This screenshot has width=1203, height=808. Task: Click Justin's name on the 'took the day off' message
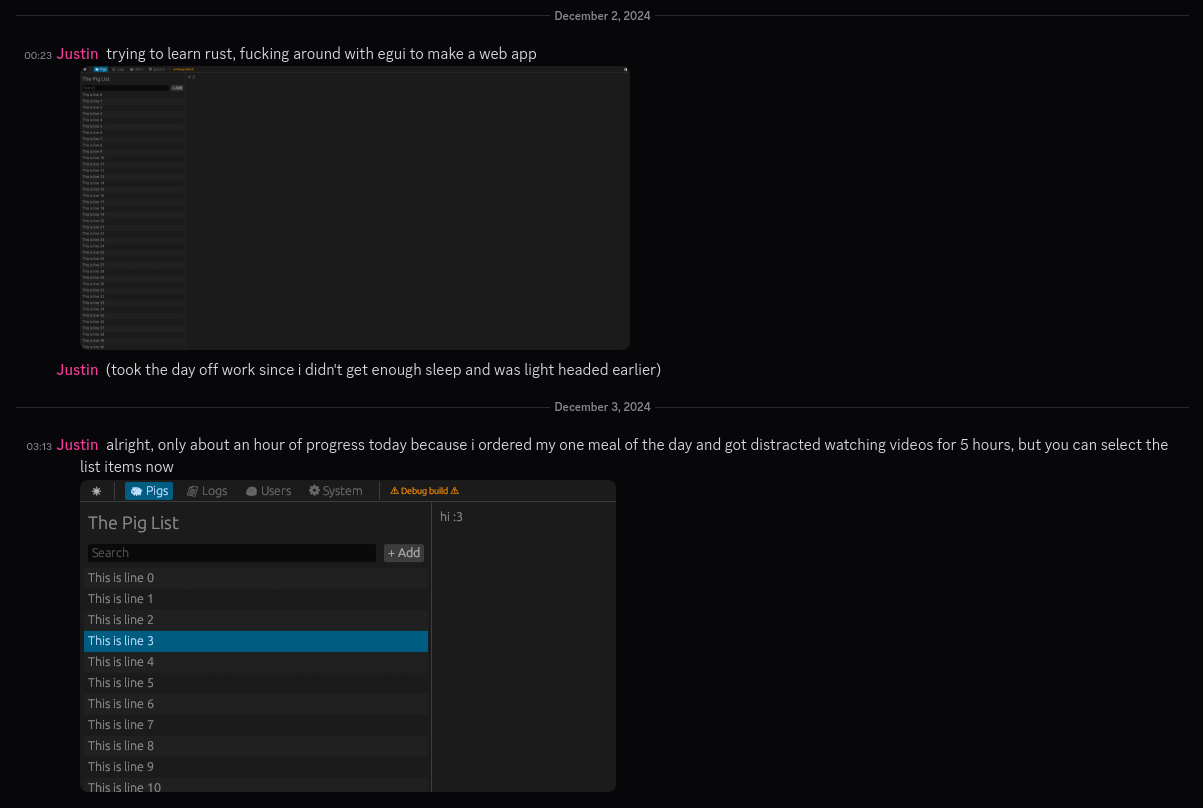point(77,370)
